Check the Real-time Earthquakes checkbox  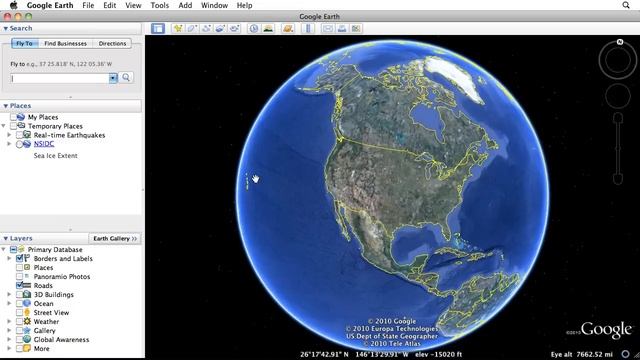click(x=19, y=135)
